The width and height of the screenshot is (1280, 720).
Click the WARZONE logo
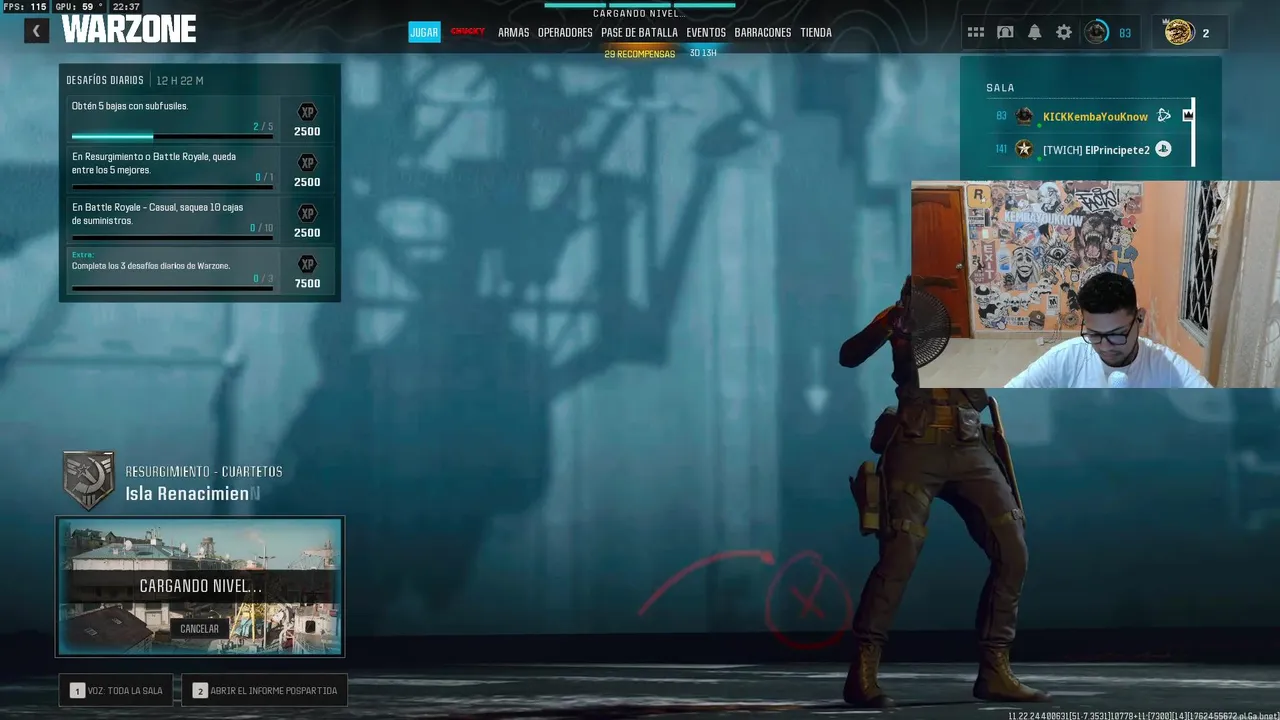coord(129,30)
